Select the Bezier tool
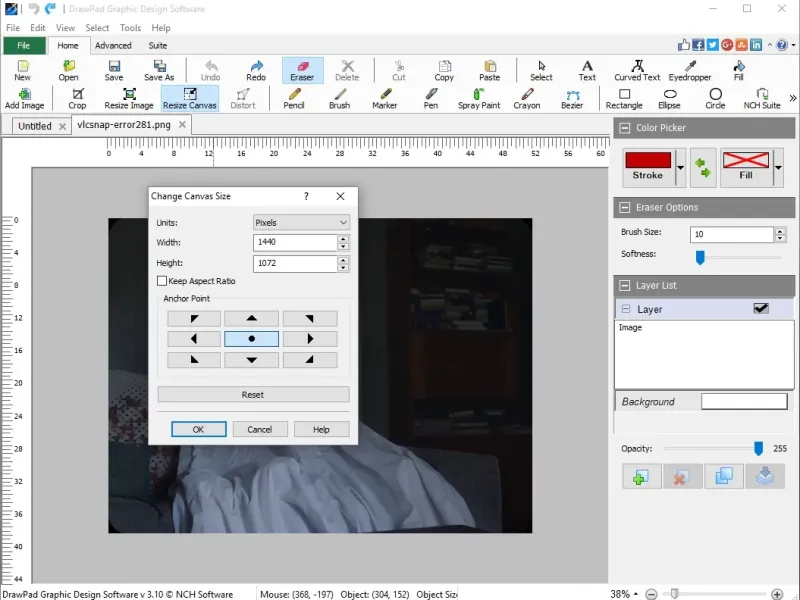 [x=572, y=98]
